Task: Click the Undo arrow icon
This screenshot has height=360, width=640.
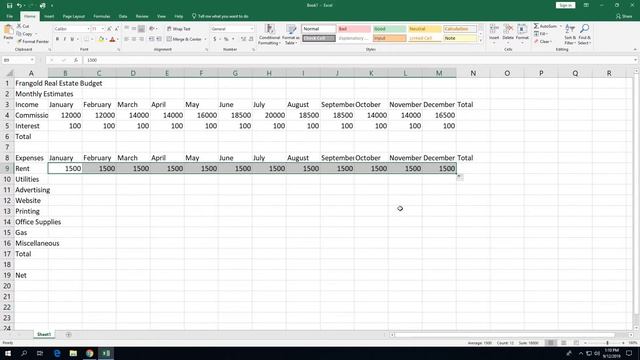Action: [x=19, y=5]
